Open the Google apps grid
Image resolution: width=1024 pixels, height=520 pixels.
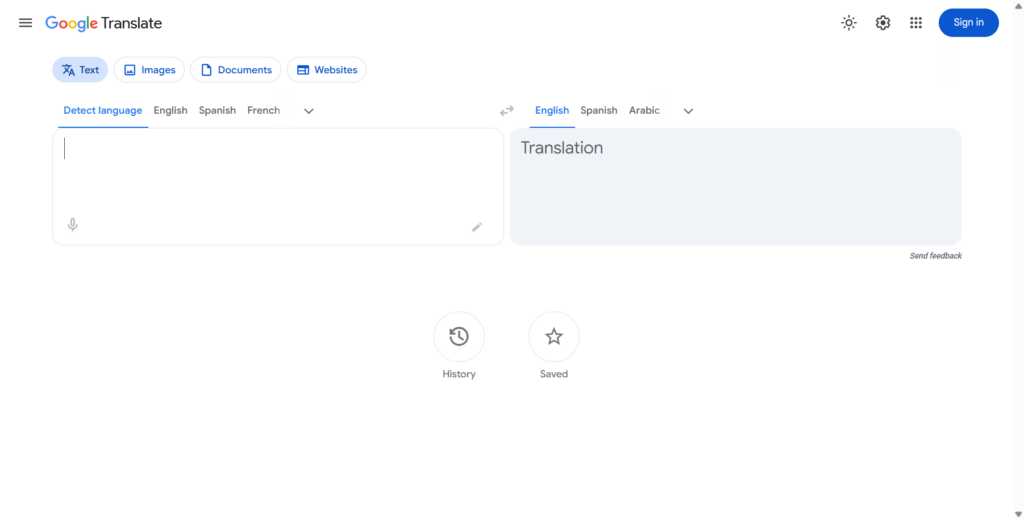(916, 23)
